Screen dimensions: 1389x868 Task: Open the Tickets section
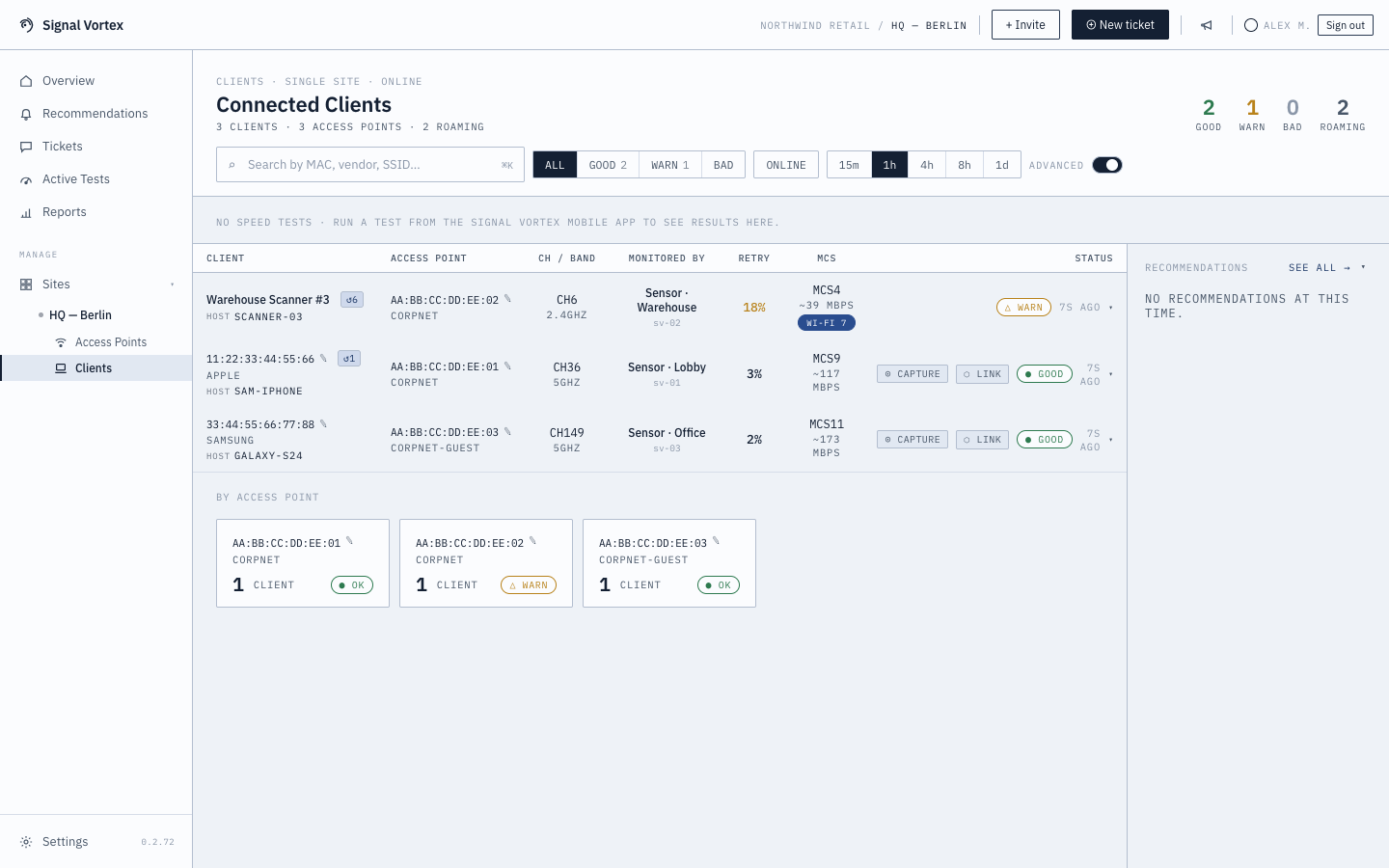click(96, 147)
